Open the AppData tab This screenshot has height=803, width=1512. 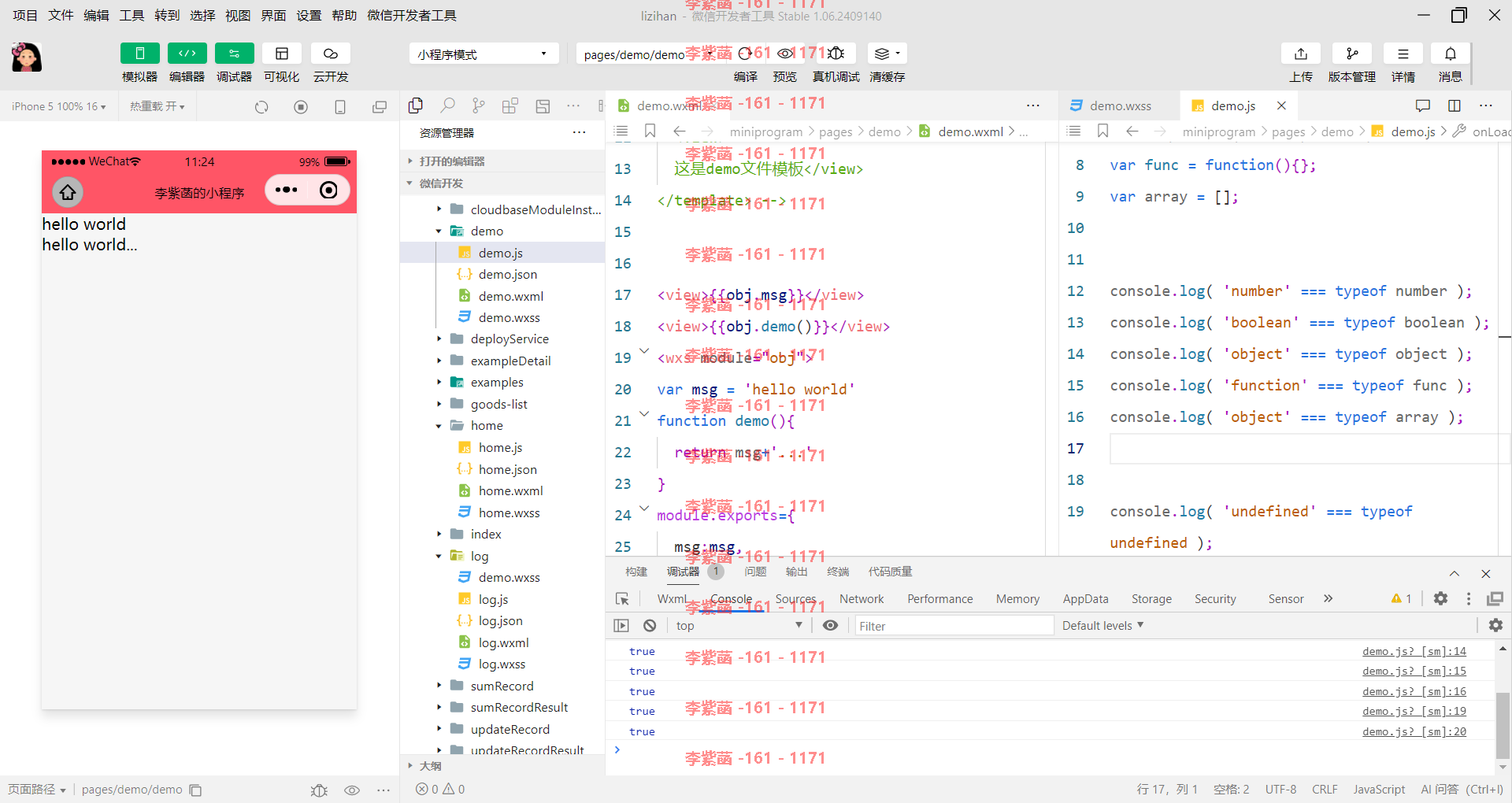1085,599
